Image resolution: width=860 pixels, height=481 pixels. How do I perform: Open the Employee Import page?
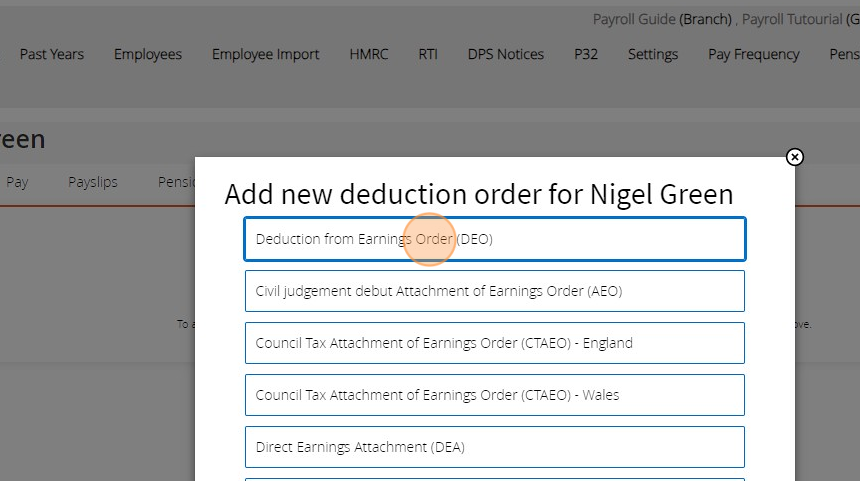pyautogui.click(x=265, y=54)
